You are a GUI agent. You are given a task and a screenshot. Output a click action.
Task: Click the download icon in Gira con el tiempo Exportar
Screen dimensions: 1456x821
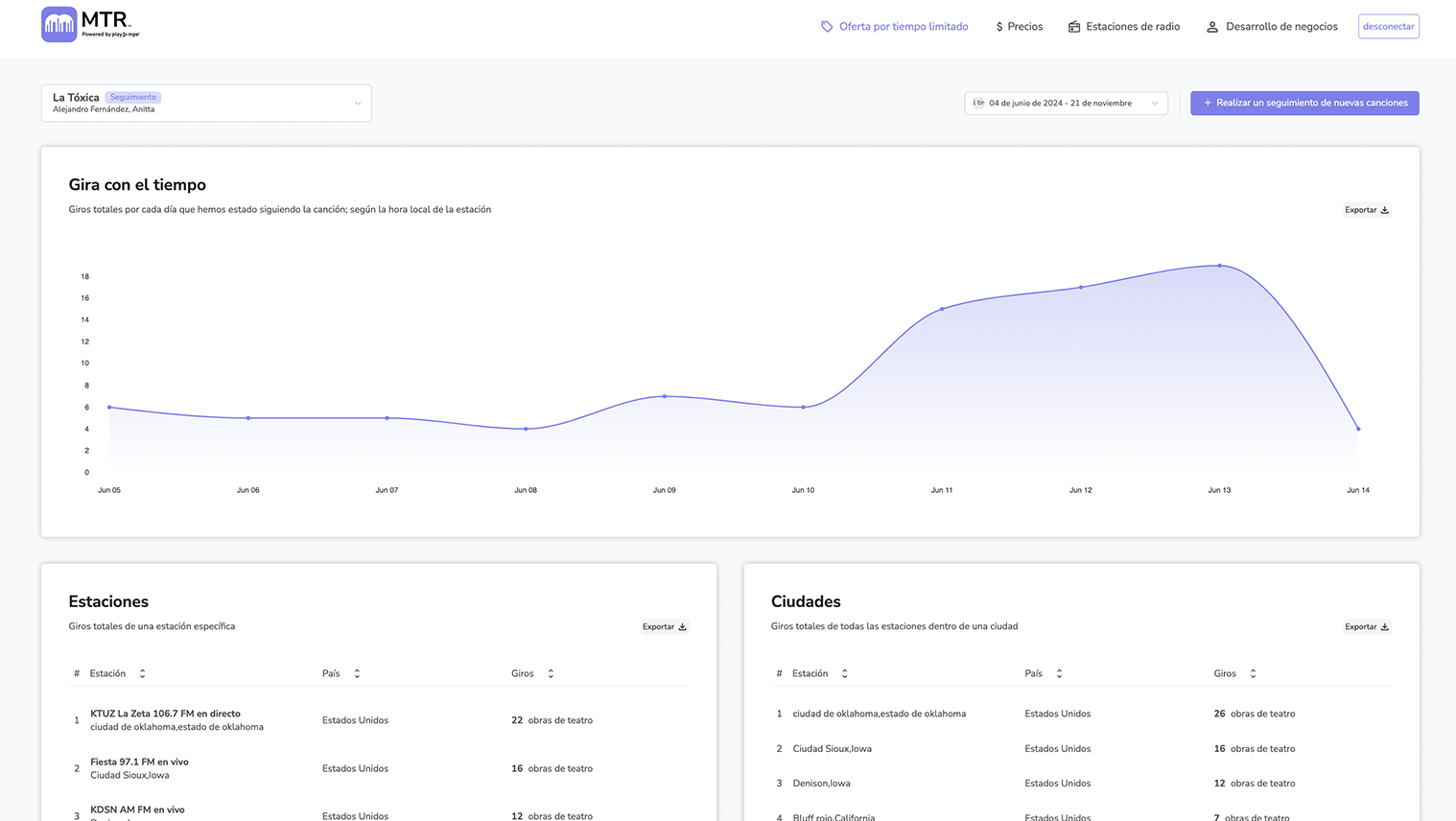[x=1384, y=210]
